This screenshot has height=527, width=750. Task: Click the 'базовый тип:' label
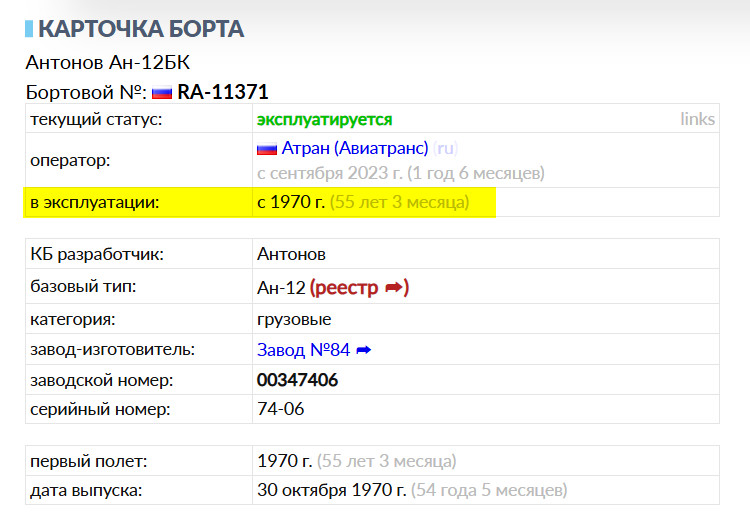pyautogui.click(x=83, y=286)
